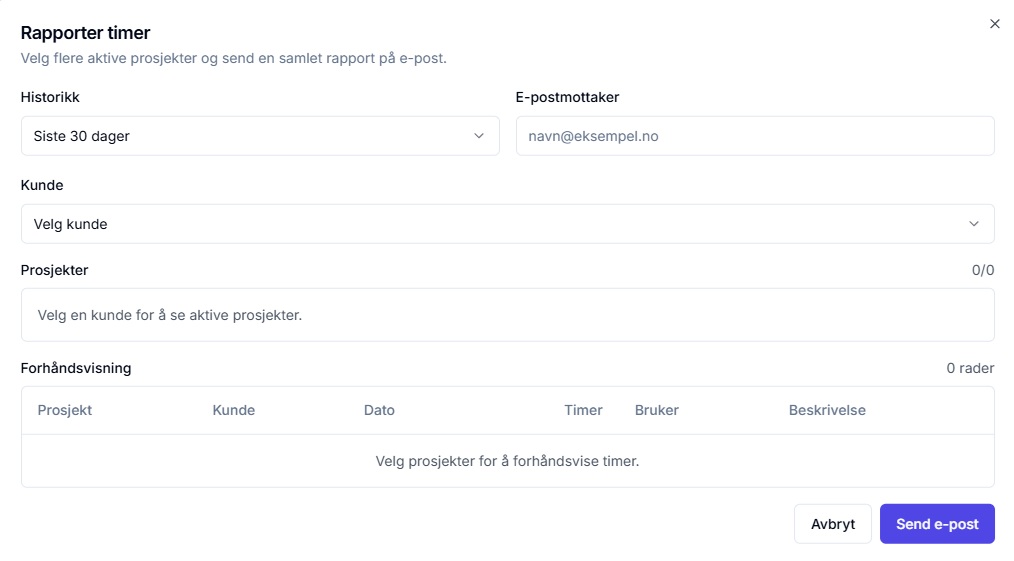Click the Prosjekter section label

click(54, 270)
